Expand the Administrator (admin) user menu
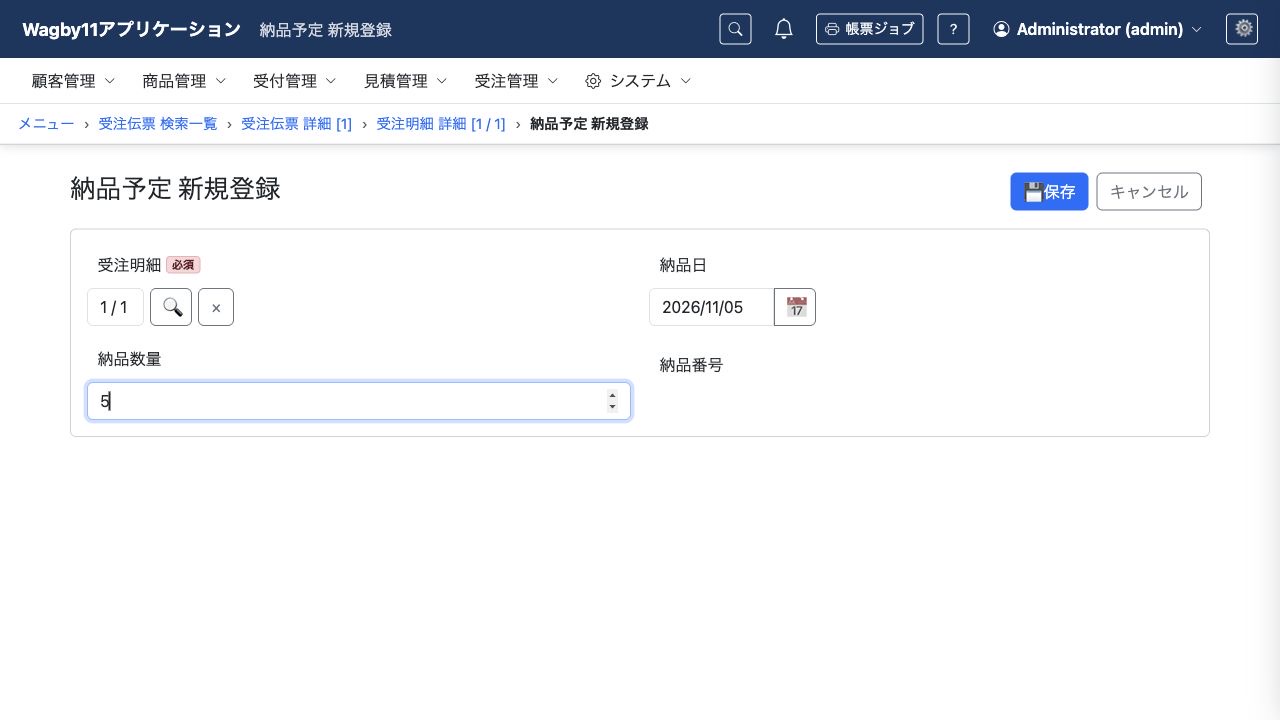The height and width of the screenshot is (720, 1280). (x=1097, y=29)
